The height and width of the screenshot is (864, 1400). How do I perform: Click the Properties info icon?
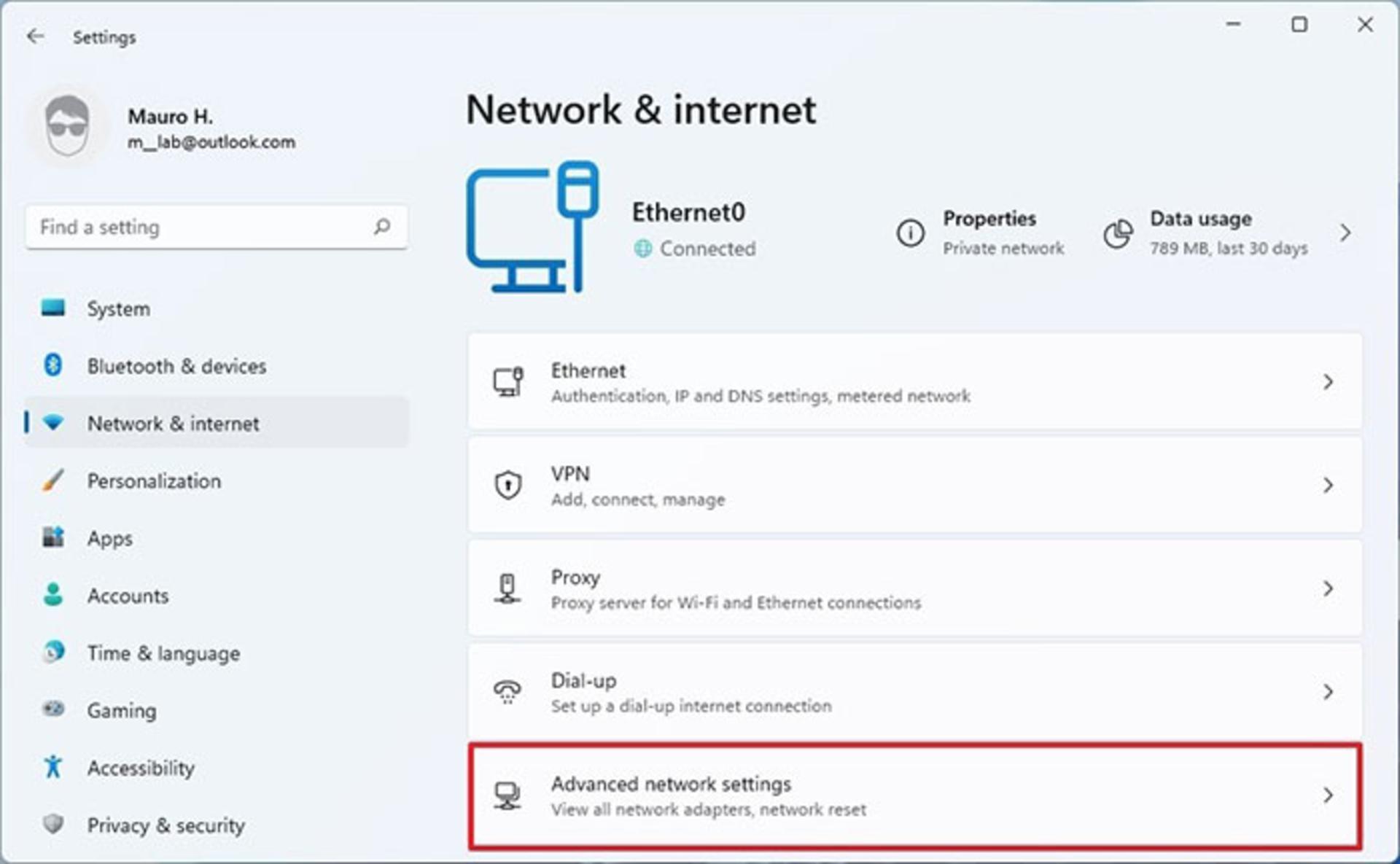pos(910,233)
